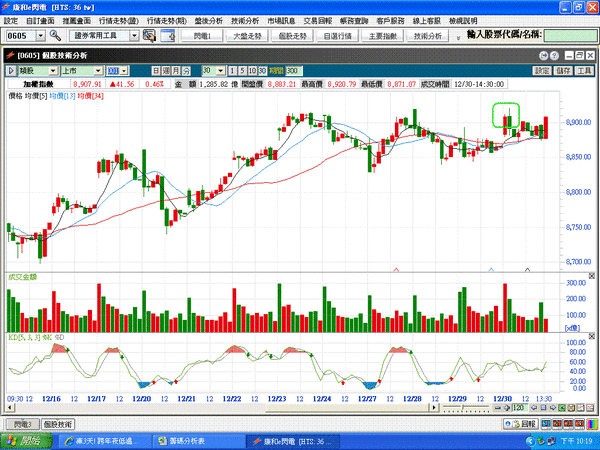Viewport: 600px width, 450px height.
Task: Open the round help icon in chart title bar
Action: [x=554, y=56]
